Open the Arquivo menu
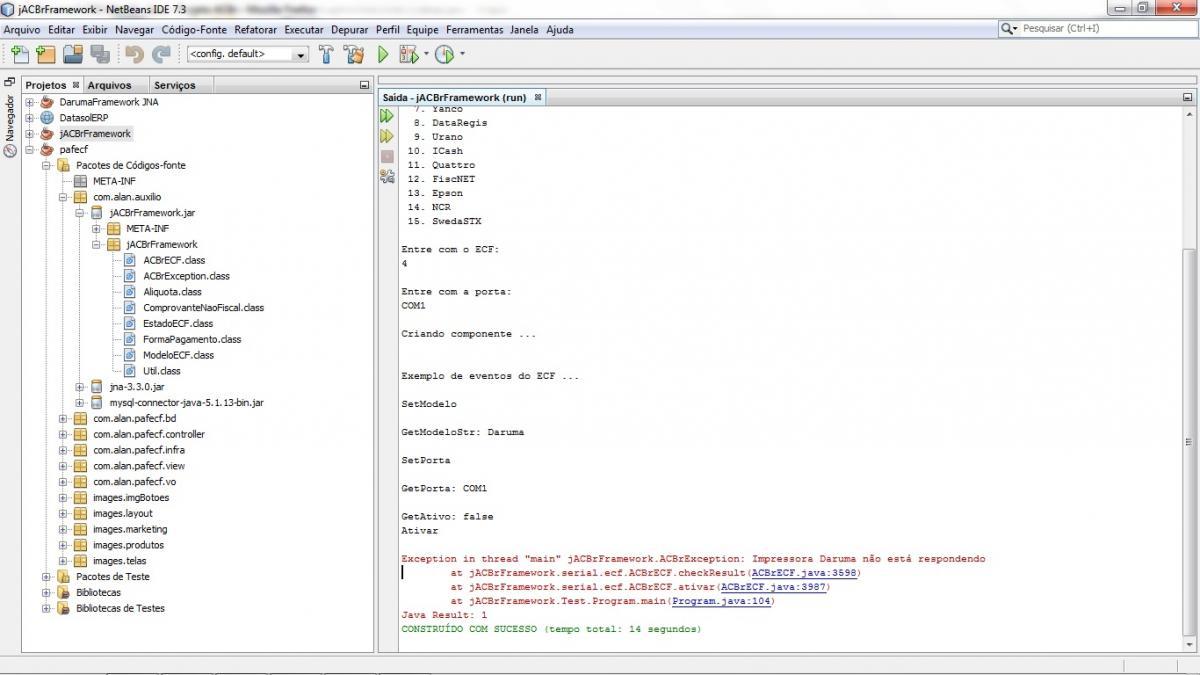Screen dimensions: 1200x675 point(22,29)
